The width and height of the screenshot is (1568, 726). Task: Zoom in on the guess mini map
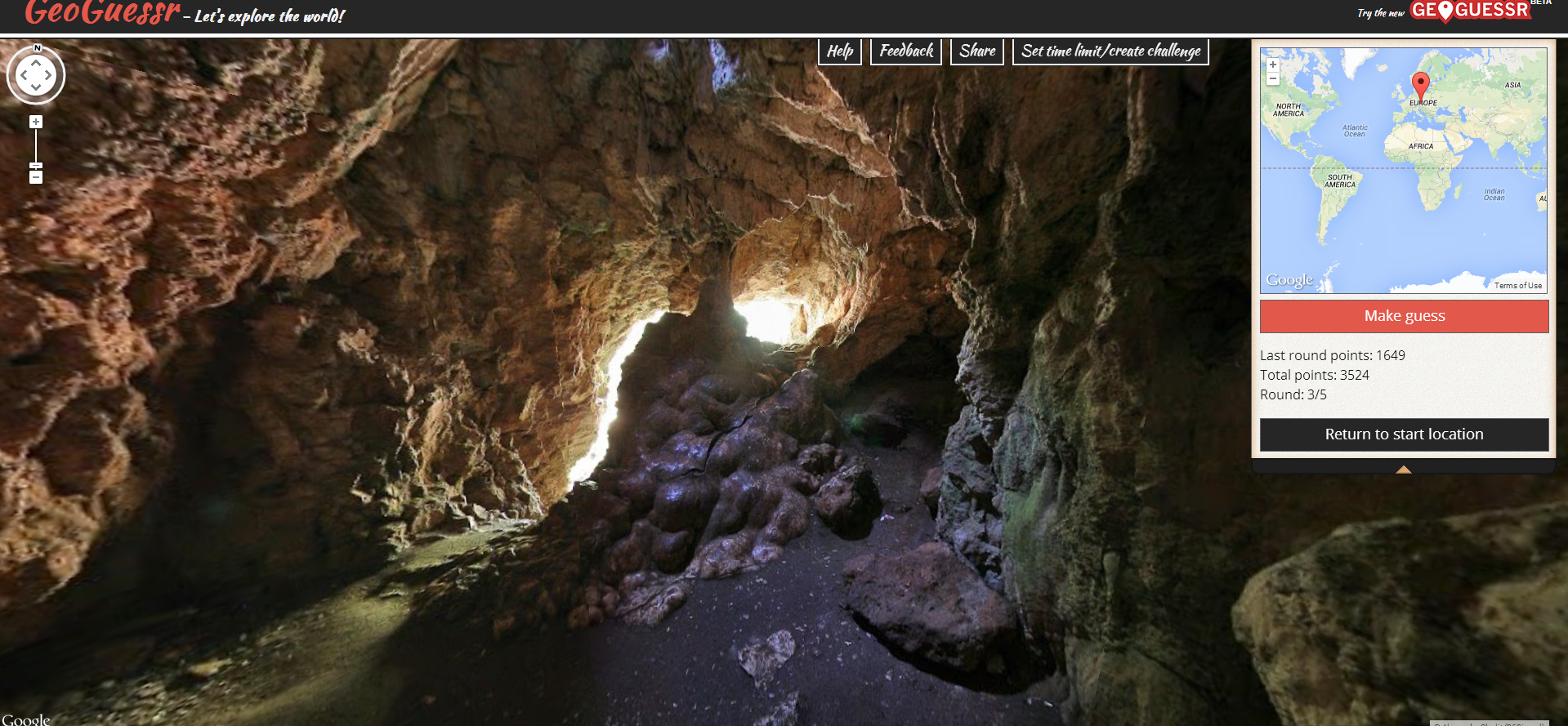coord(1272,65)
